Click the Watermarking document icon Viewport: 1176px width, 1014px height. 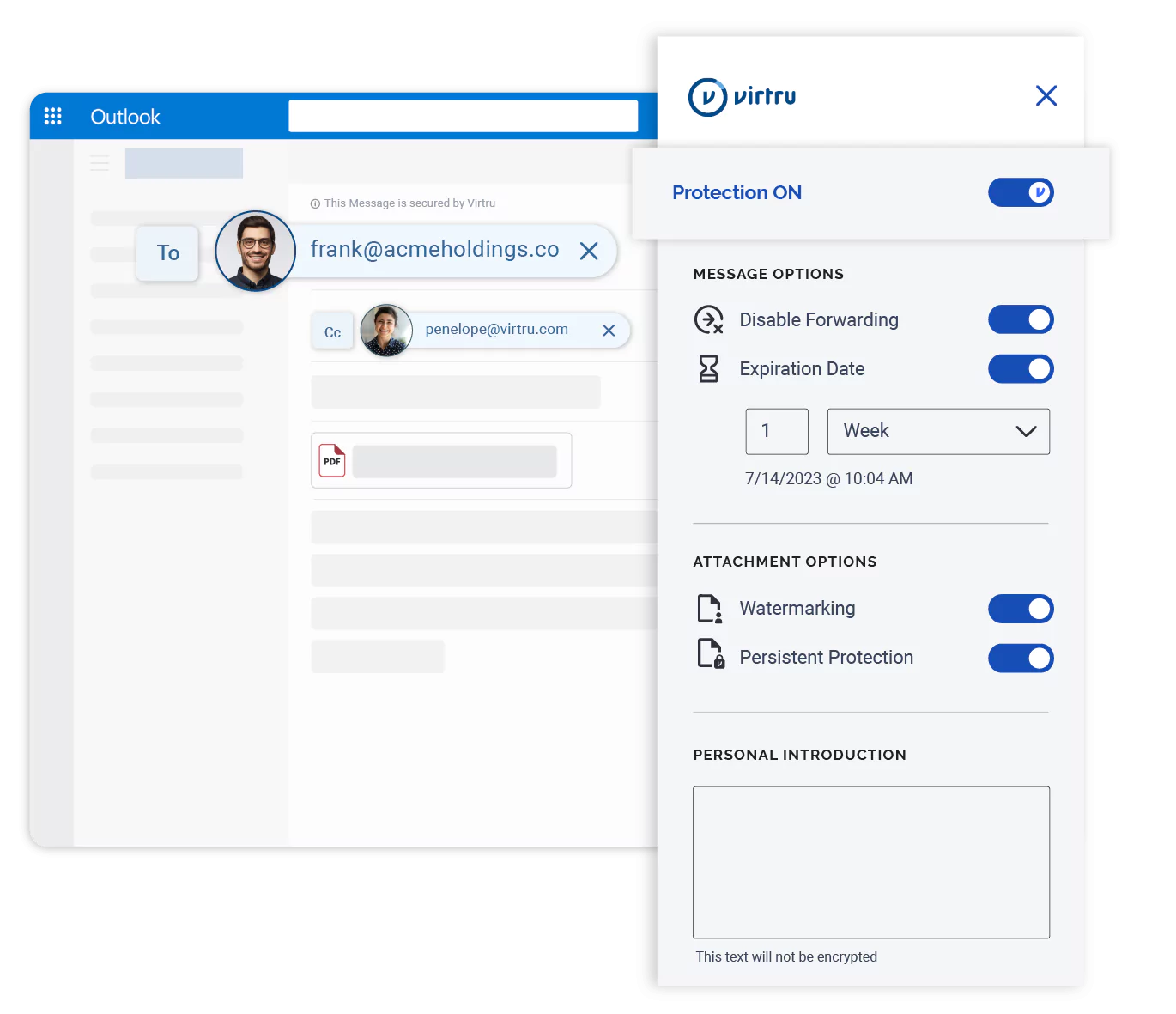[x=709, y=609]
